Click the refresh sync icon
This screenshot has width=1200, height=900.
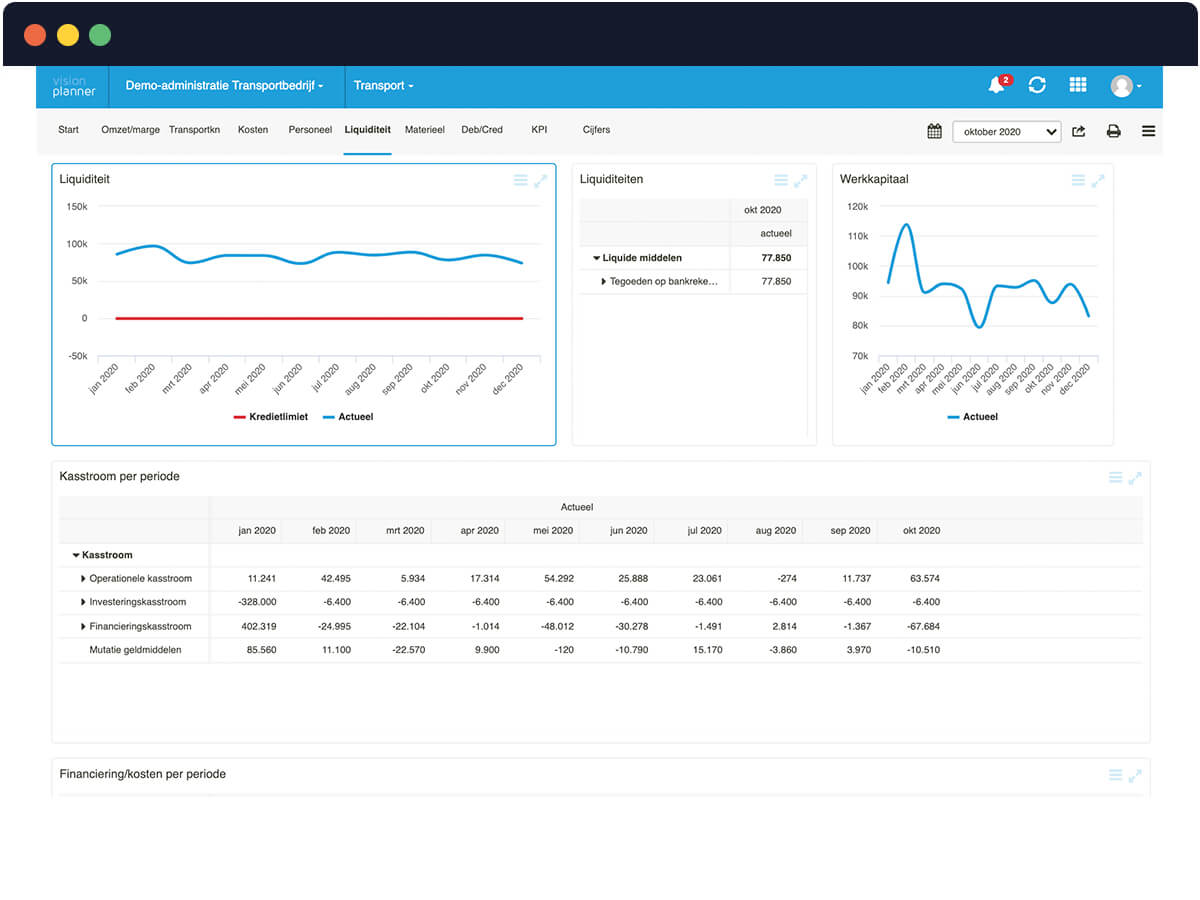[x=1037, y=85]
